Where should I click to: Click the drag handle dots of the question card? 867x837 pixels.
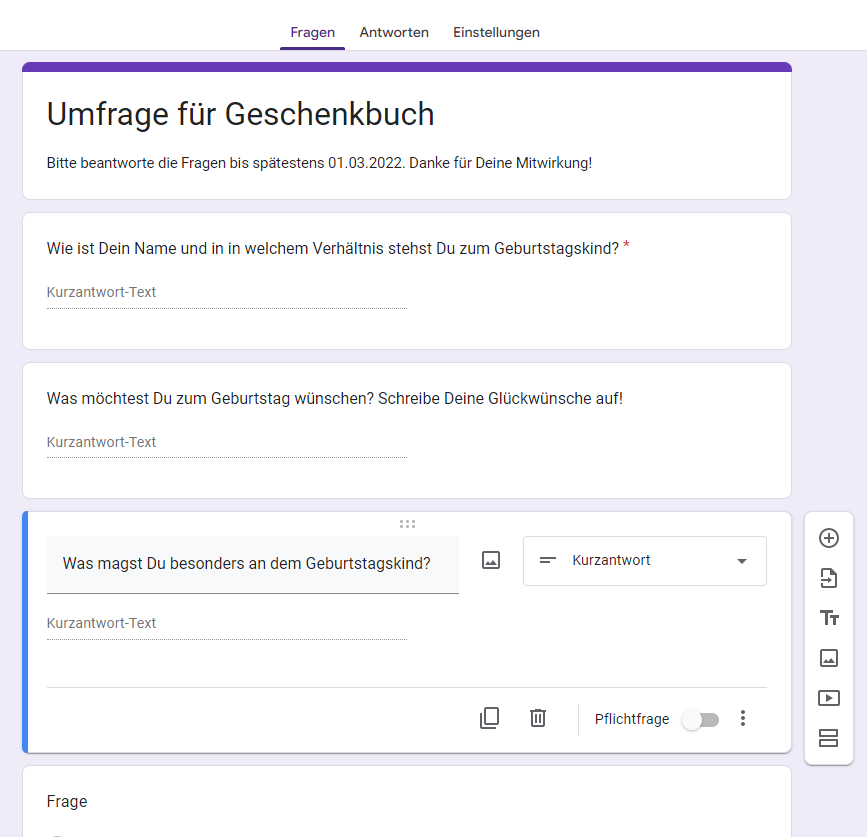point(408,524)
